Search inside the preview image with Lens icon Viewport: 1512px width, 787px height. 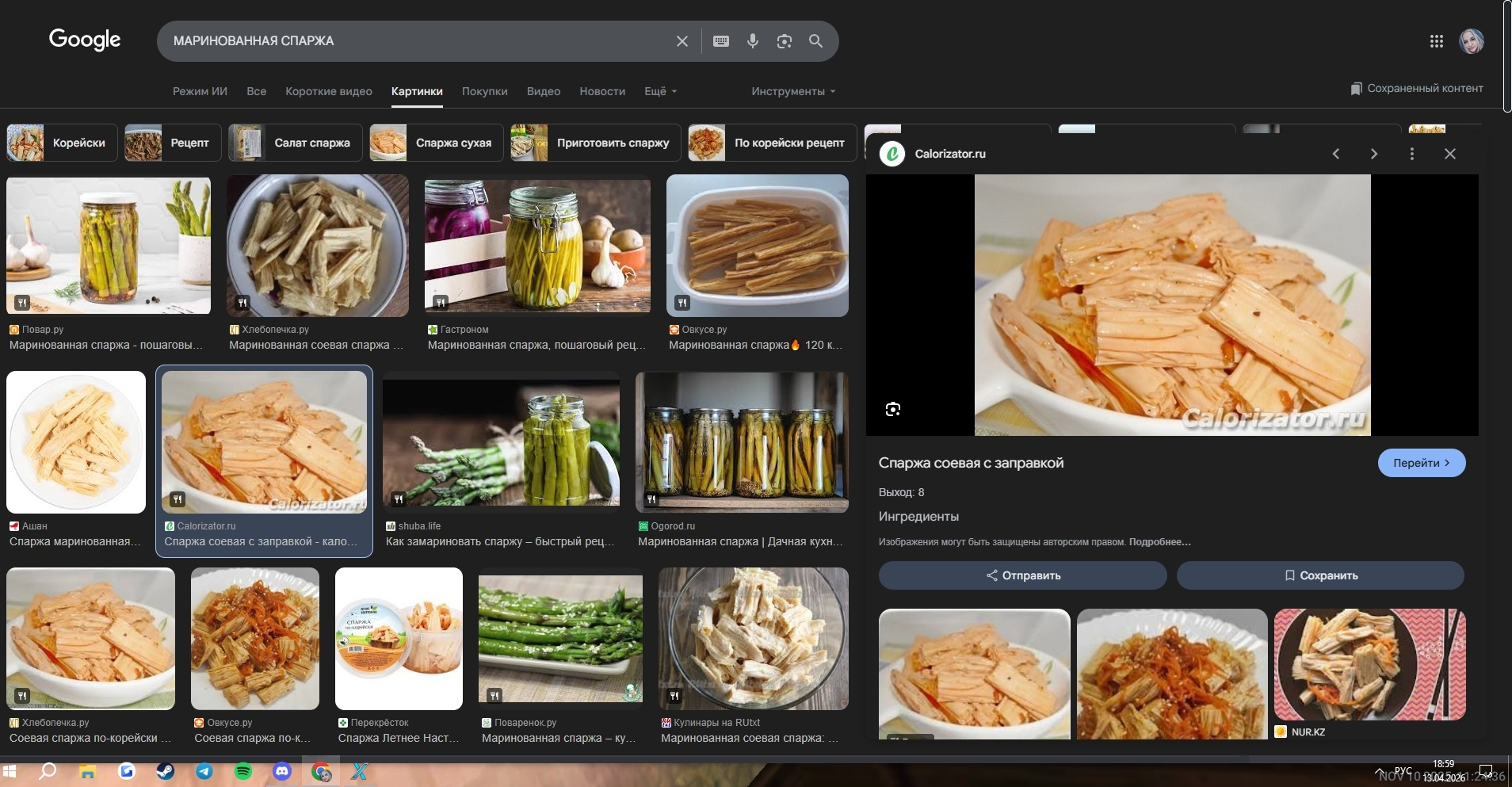893,409
